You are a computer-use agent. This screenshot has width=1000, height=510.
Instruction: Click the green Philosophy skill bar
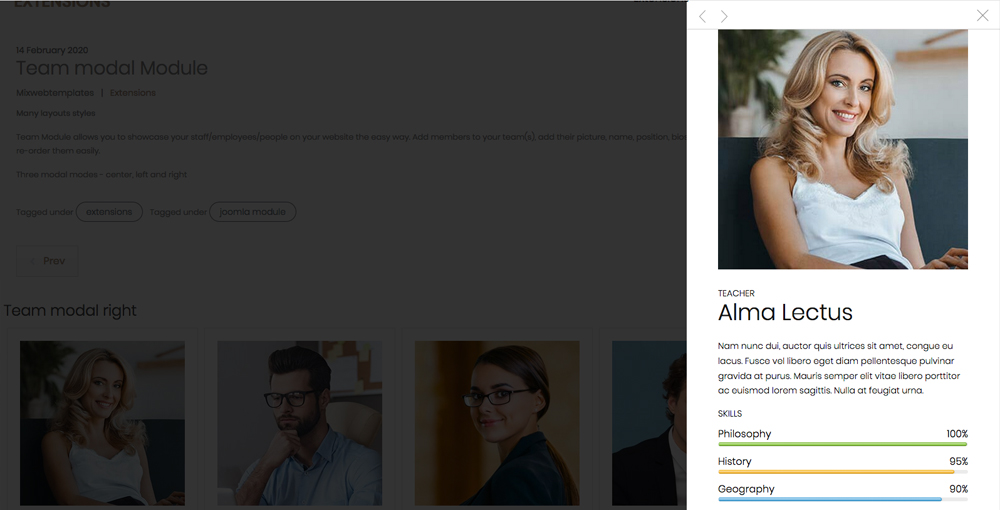tap(842, 443)
